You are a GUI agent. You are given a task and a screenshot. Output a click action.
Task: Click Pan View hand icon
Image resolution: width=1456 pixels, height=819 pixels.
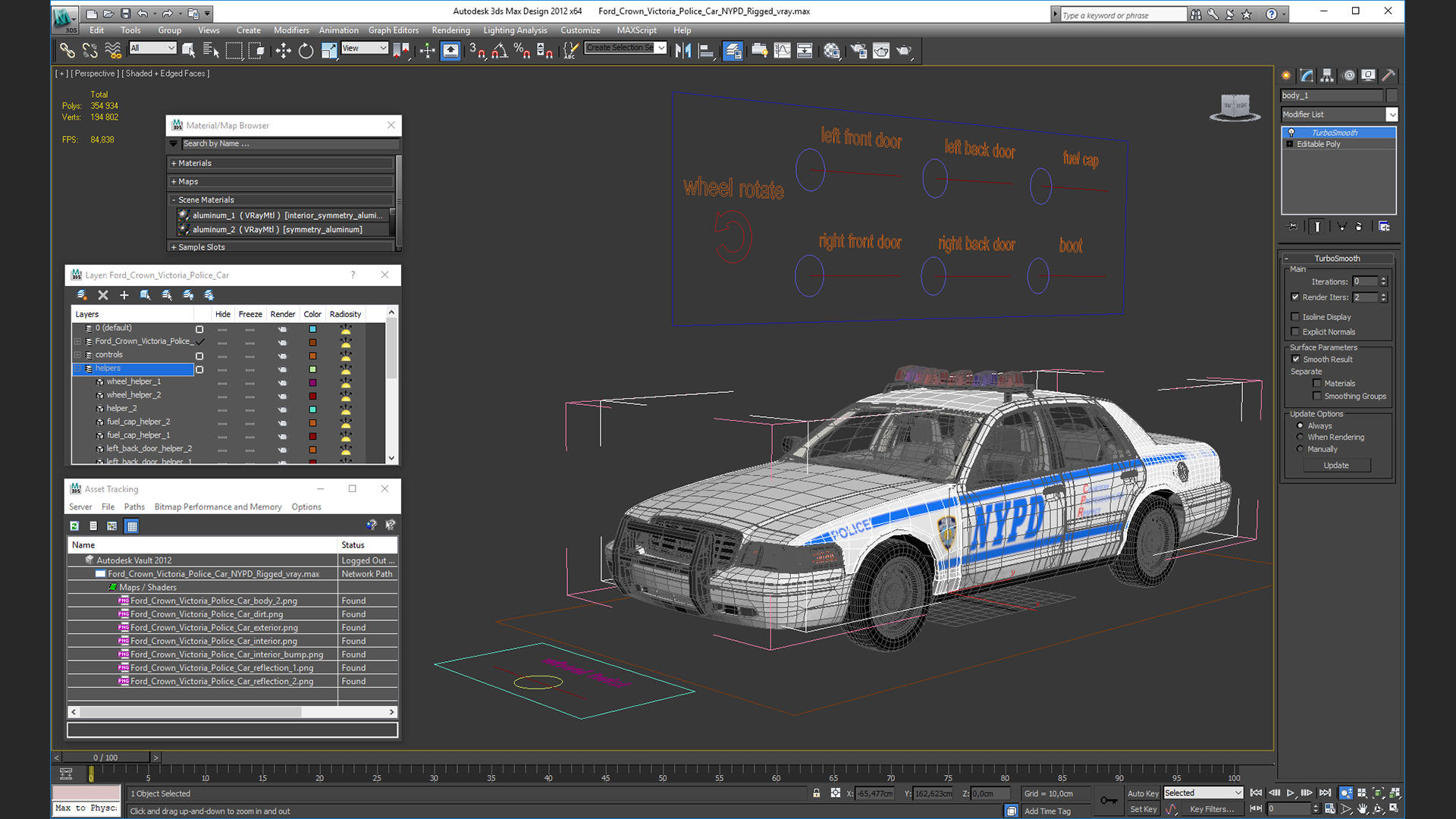[x=1363, y=809]
